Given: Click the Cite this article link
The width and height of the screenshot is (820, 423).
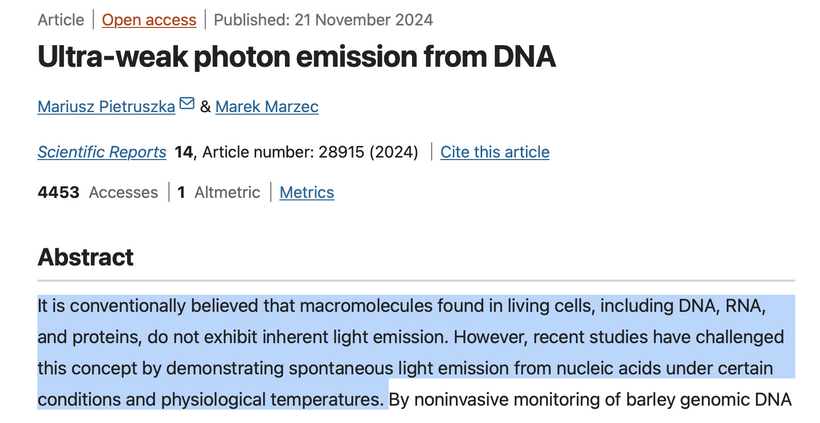Looking at the screenshot, I should (495, 152).
